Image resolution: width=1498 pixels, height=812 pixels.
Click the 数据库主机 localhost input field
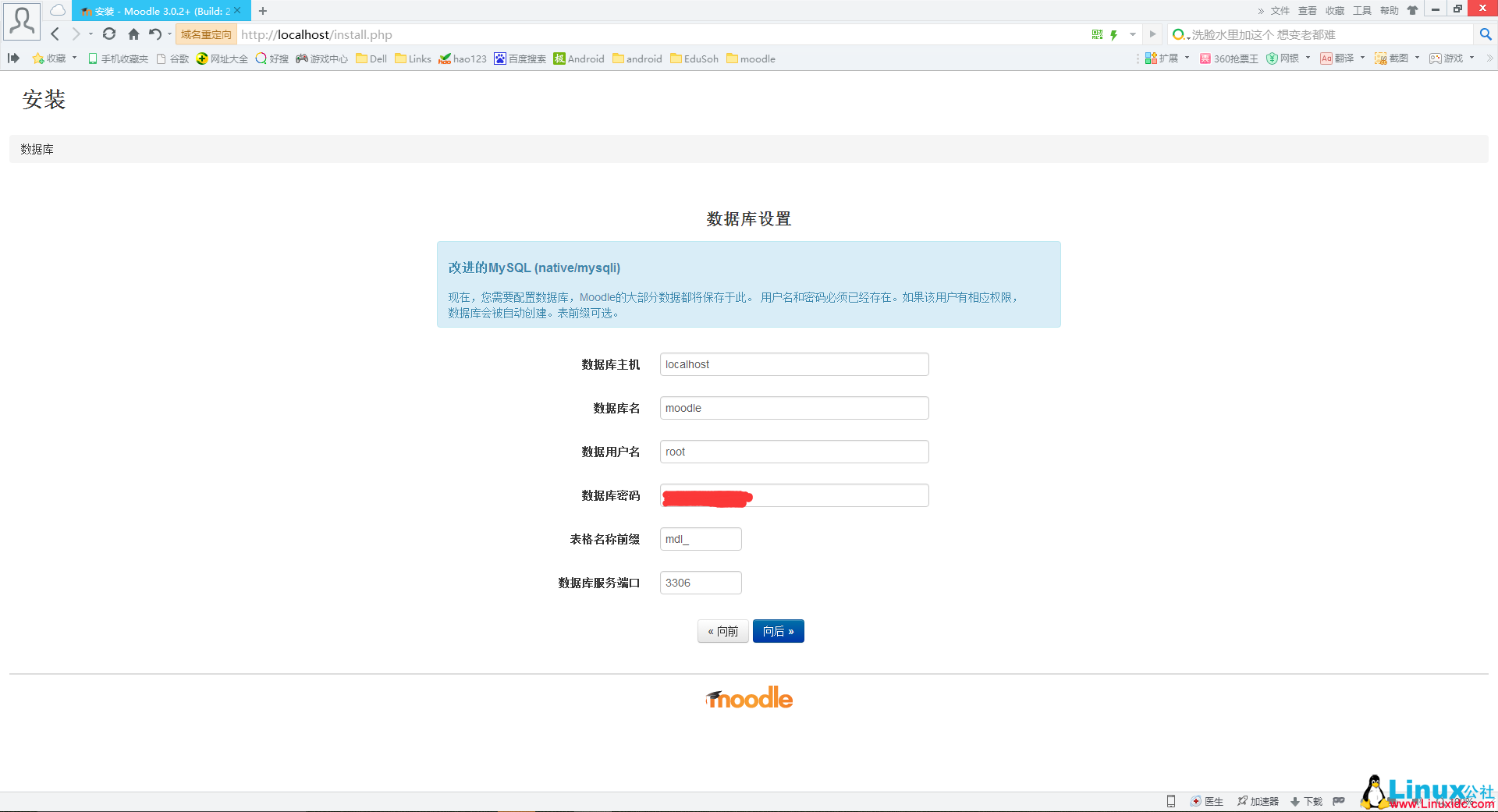[x=793, y=364]
